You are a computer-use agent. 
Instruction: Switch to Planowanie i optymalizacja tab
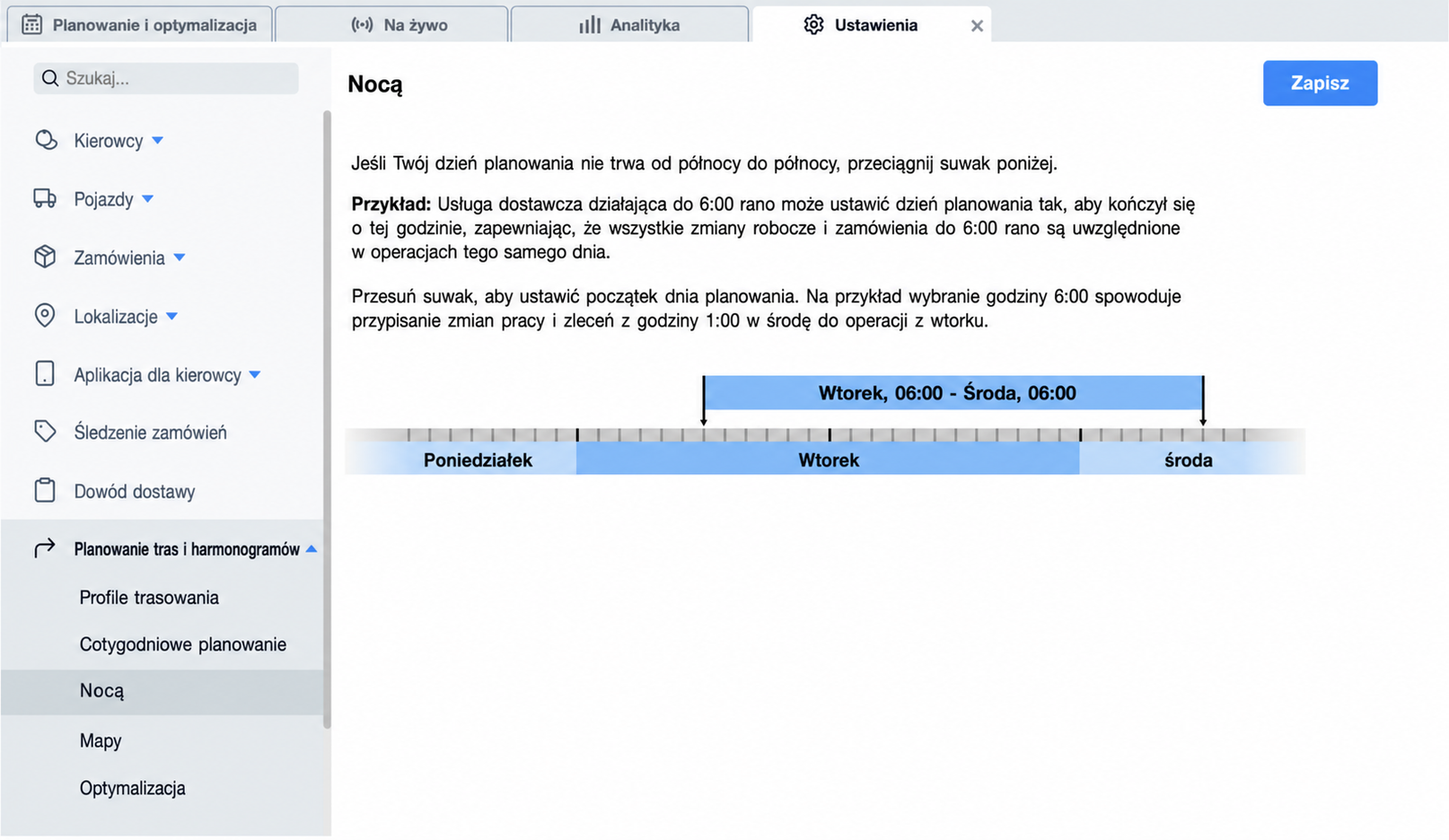pyautogui.click(x=139, y=24)
